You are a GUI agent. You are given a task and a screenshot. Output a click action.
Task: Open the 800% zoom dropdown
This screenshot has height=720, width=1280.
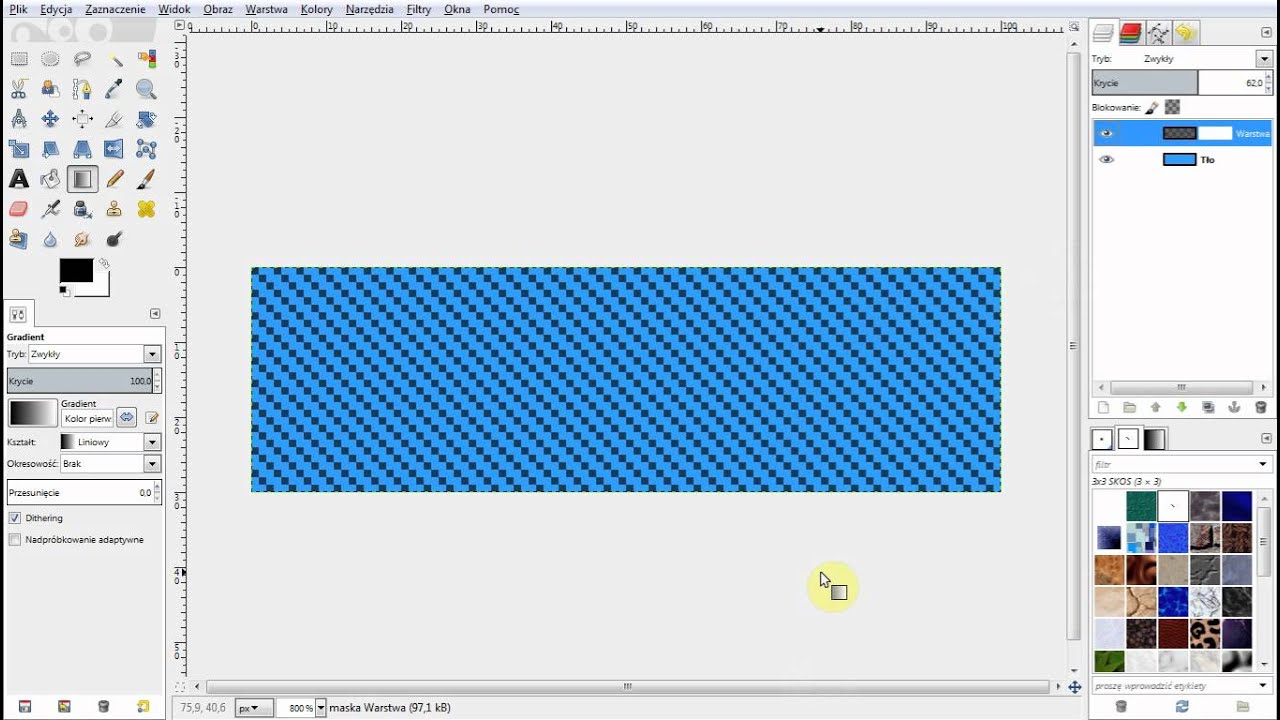coord(320,708)
